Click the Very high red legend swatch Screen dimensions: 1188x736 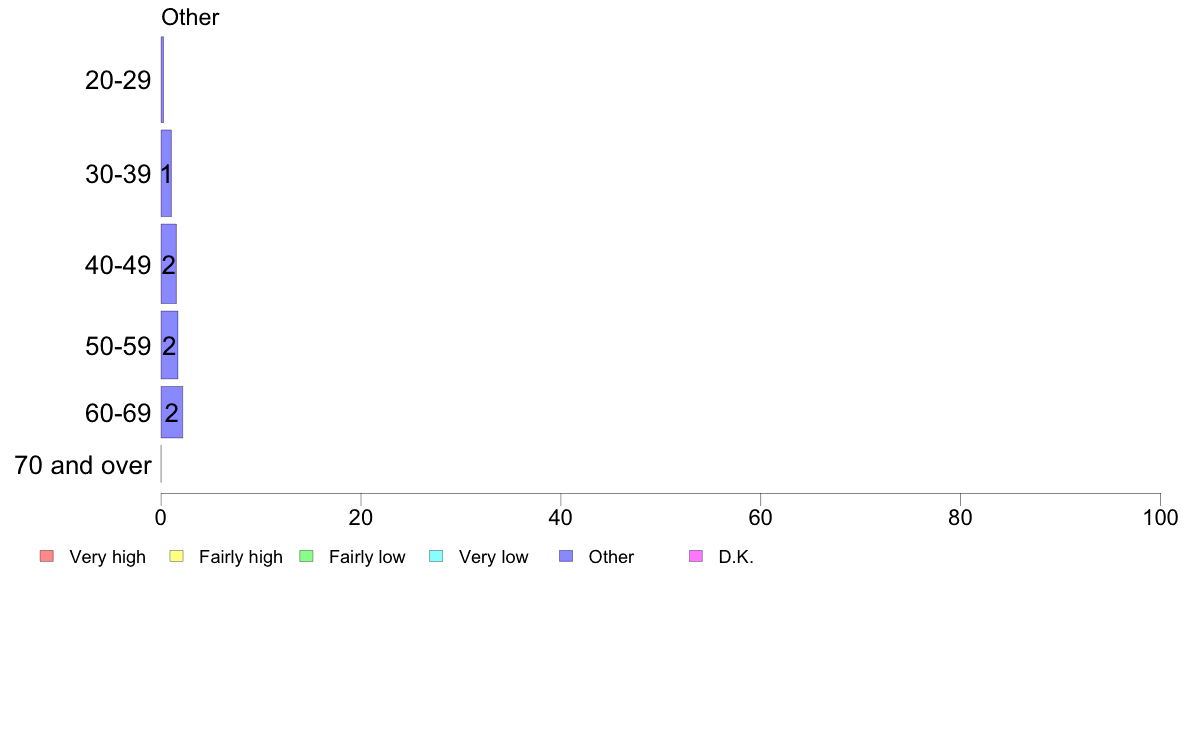click(47, 556)
